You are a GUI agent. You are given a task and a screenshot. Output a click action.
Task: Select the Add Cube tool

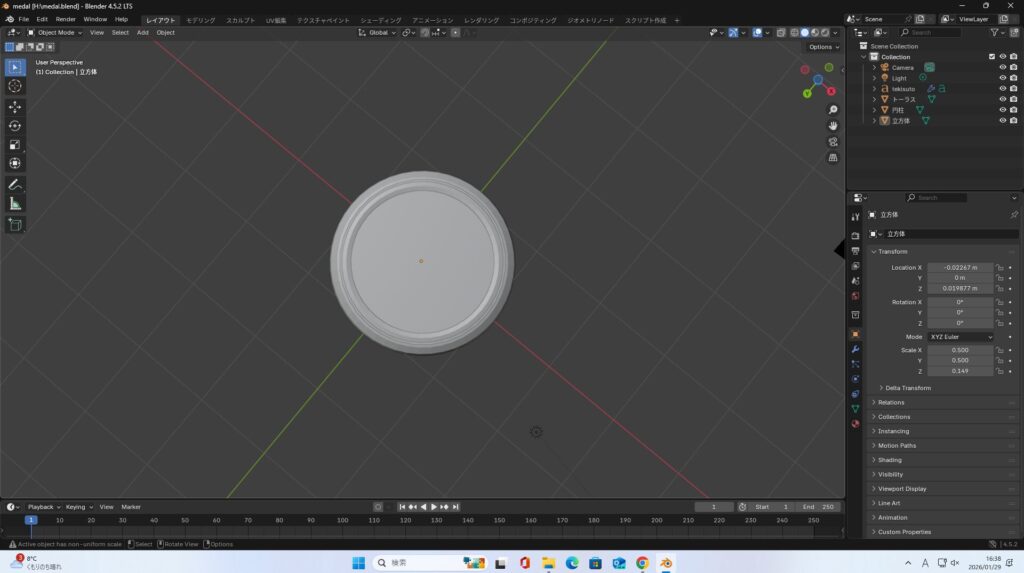(x=15, y=225)
